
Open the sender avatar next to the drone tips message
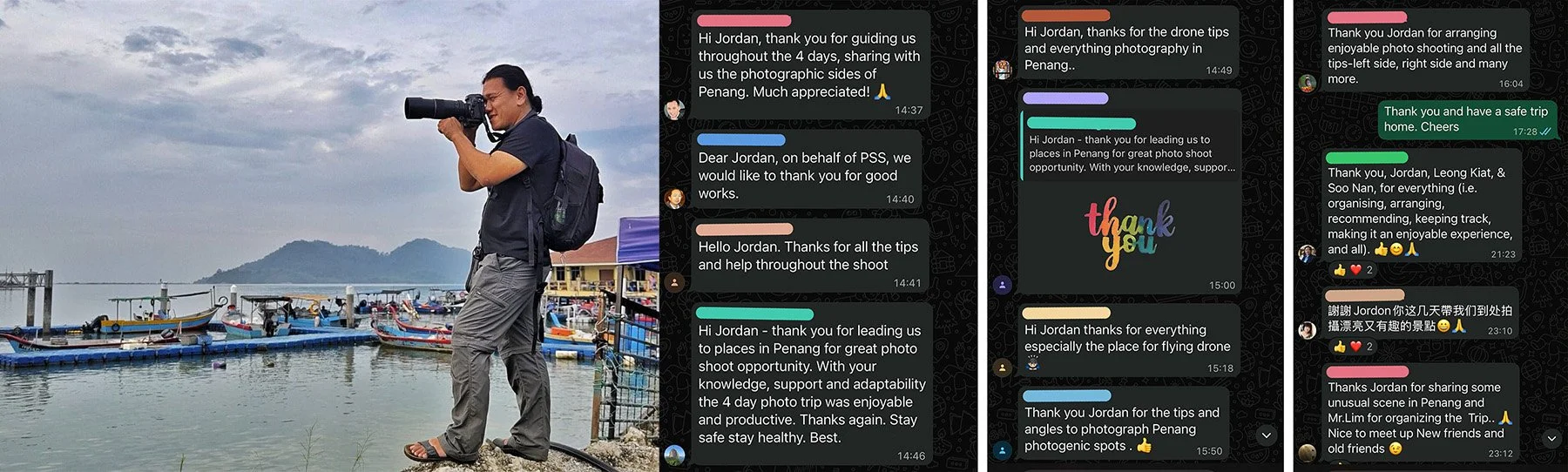point(1003,70)
